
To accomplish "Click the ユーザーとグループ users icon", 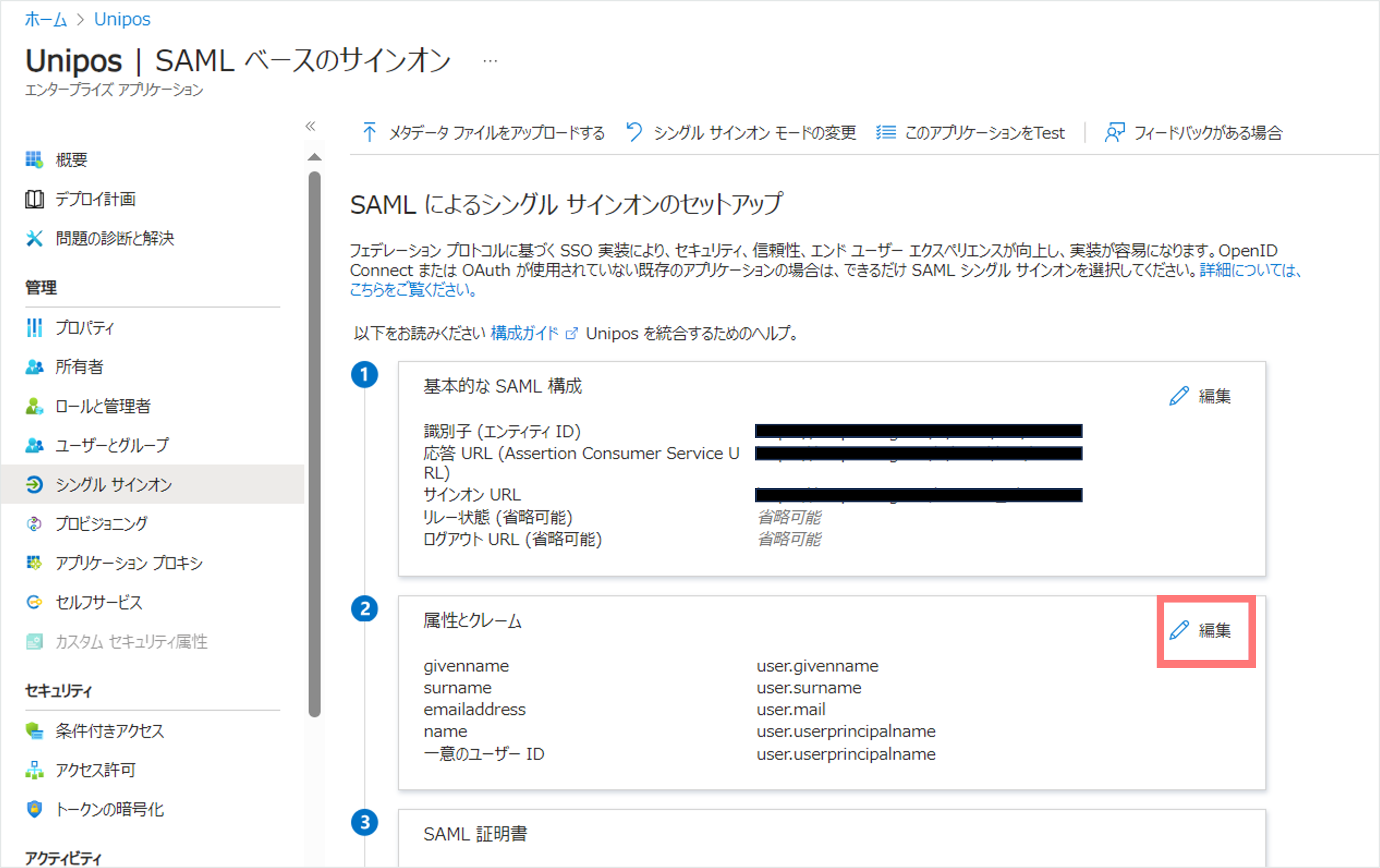I will 34,445.
